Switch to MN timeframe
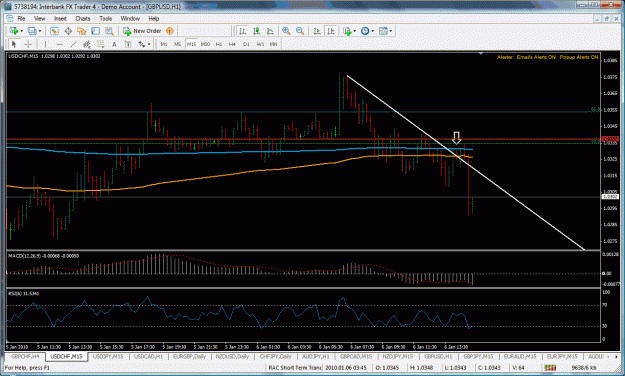The height and width of the screenshot is (376, 625). pyautogui.click(x=273, y=44)
